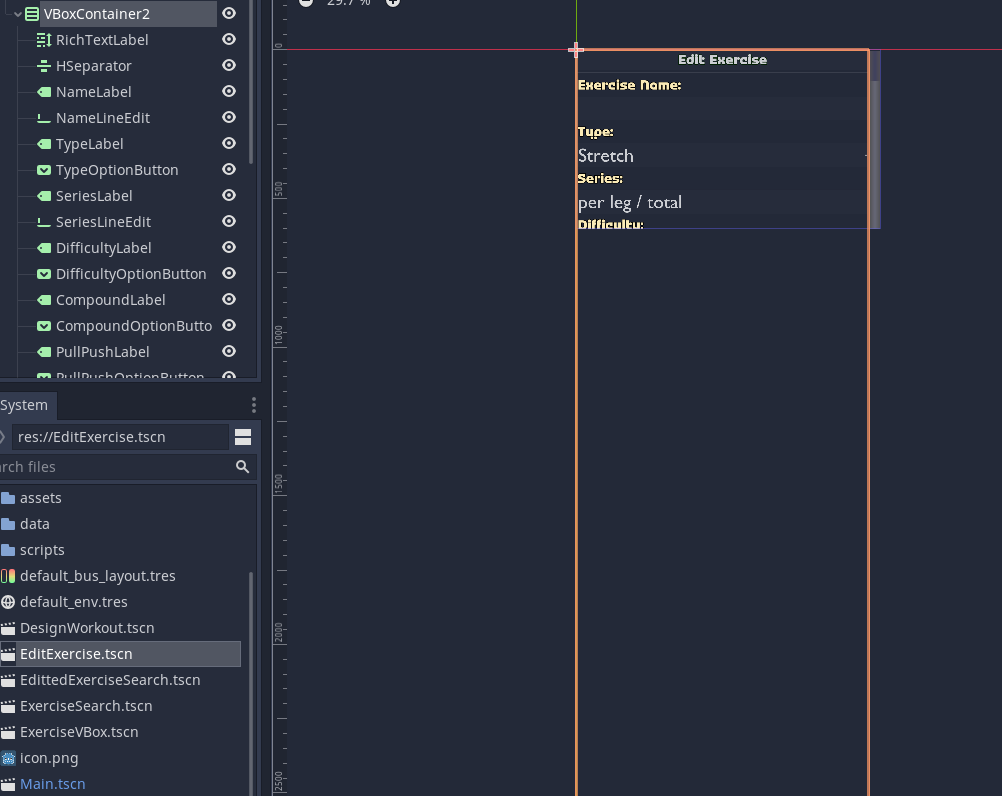The image size is (1002, 796).
Task: Toggle visibility of DifficultyOptionButton
Action: (229, 273)
